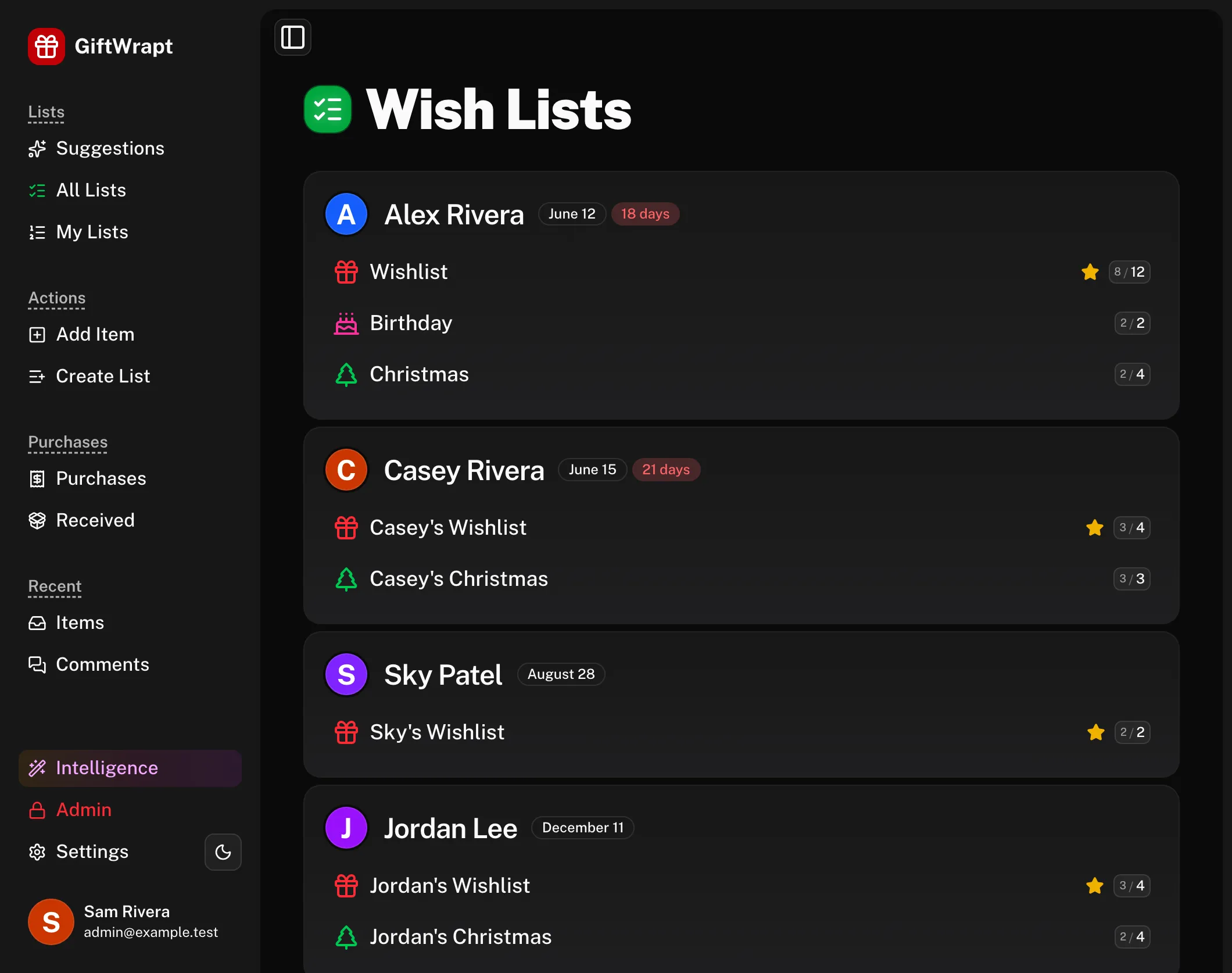Toggle dark mode moon button
This screenshot has height=973, width=1232.
(x=223, y=852)
